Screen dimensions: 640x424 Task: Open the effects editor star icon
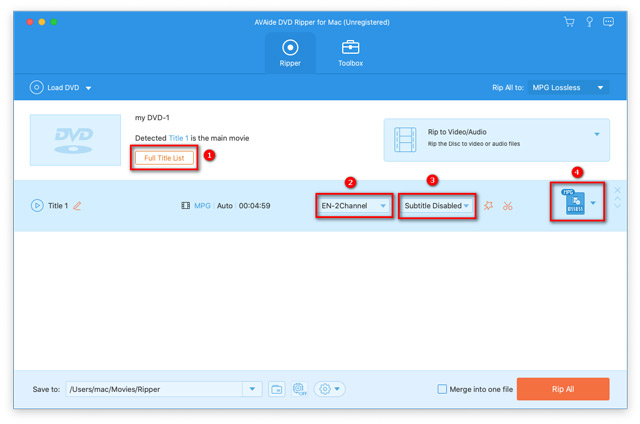click(x=489, y=206)
